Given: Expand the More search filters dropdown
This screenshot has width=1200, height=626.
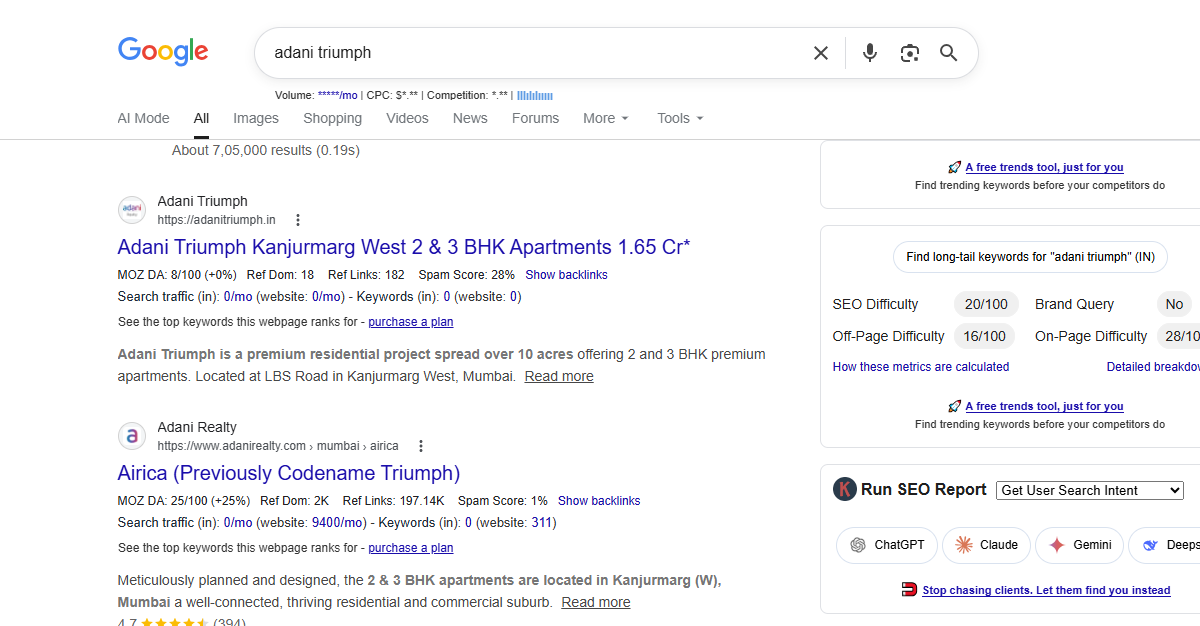Looking at the screenshot, I should point(606,118).
